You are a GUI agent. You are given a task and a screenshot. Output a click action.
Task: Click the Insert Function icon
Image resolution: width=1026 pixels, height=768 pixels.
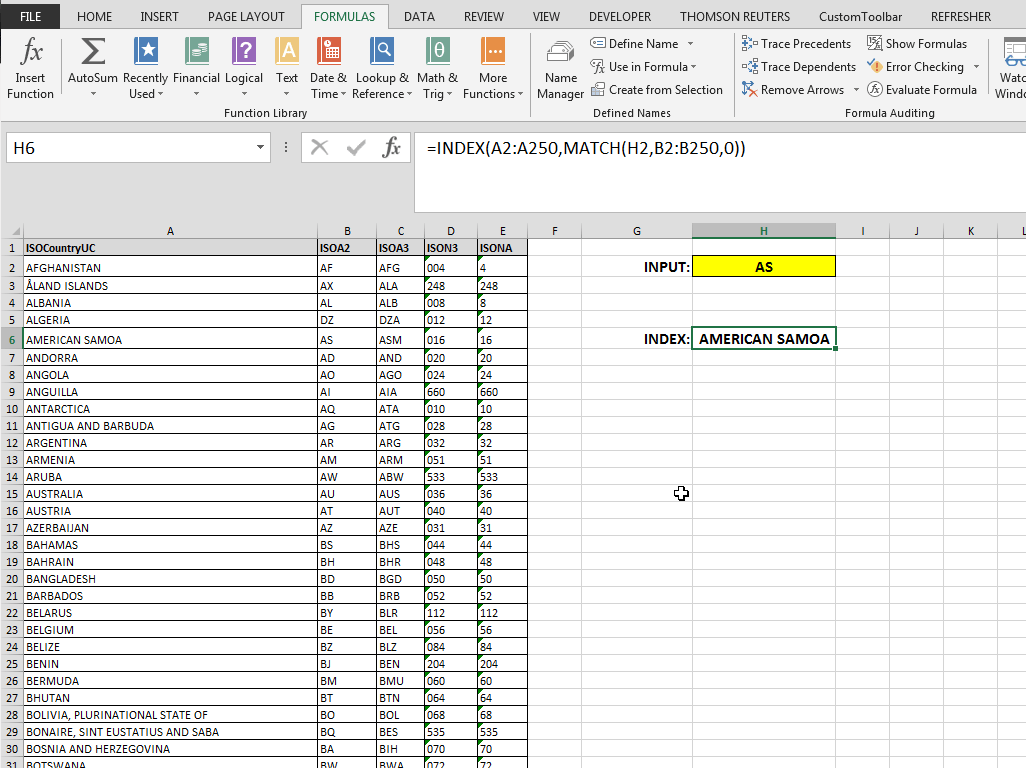(x=31, y=52)
